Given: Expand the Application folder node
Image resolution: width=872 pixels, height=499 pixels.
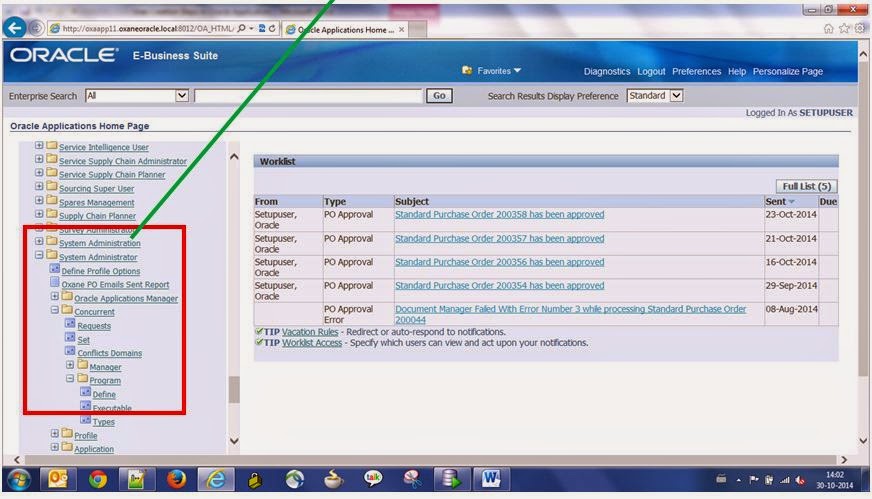Looking at the screenshot, I should click(x=54, y=447).
